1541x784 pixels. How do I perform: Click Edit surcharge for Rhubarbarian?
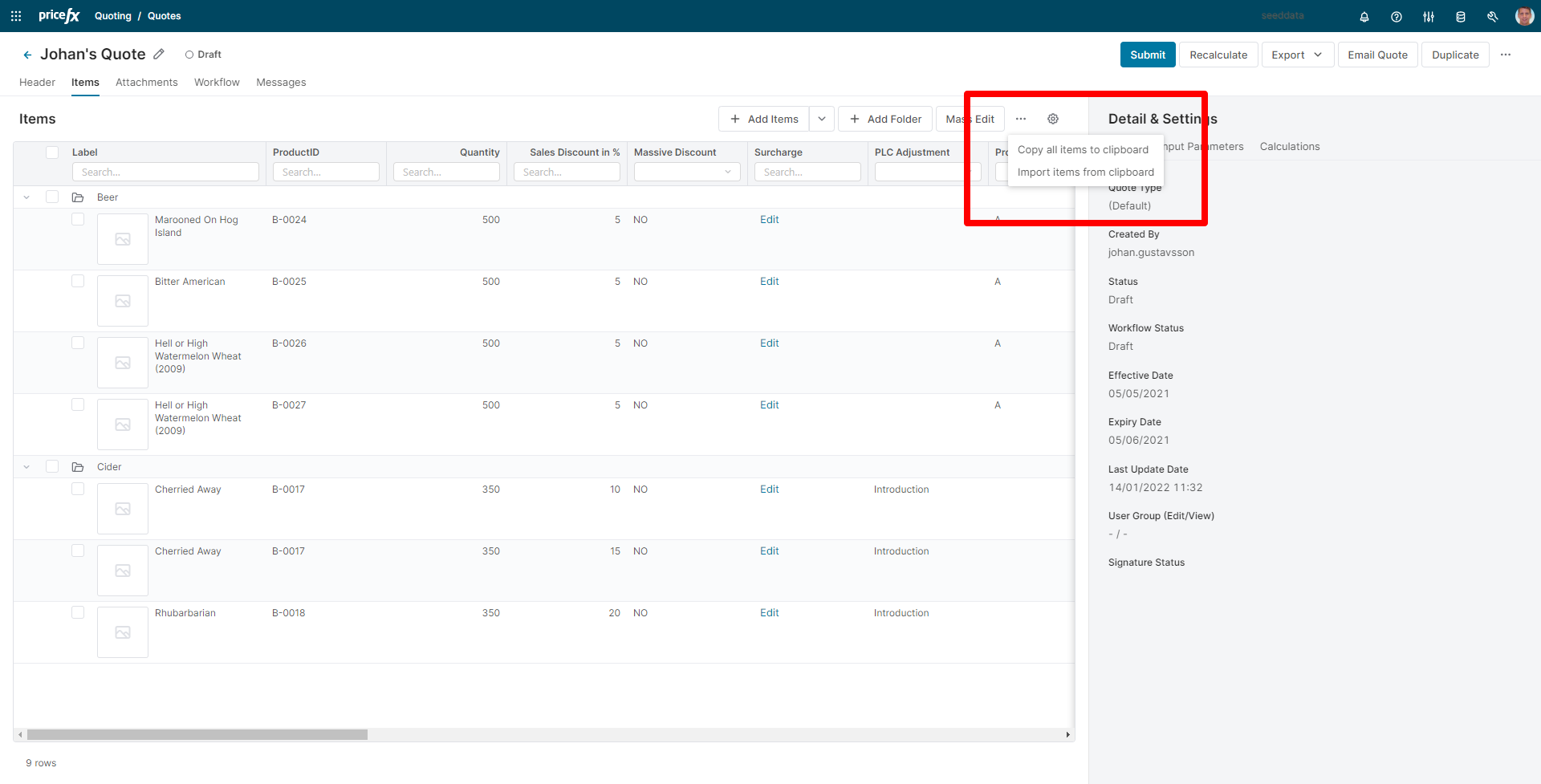pos(769,613)
